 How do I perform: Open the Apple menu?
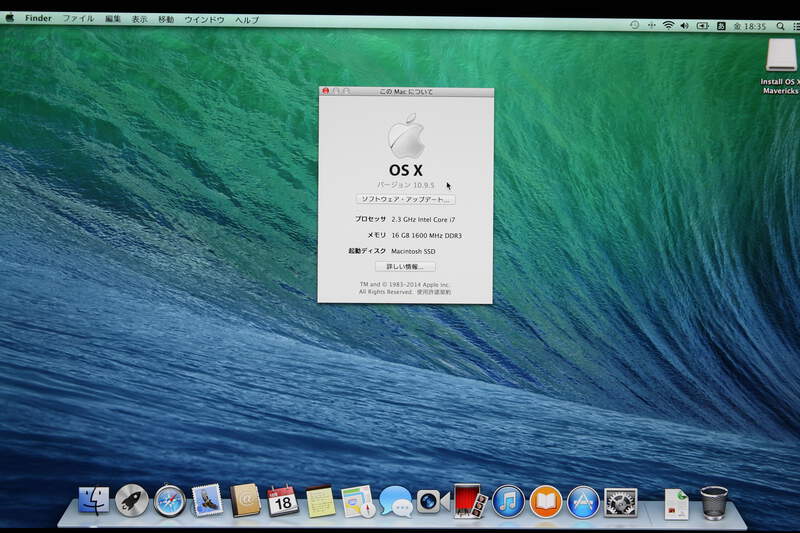10,18
